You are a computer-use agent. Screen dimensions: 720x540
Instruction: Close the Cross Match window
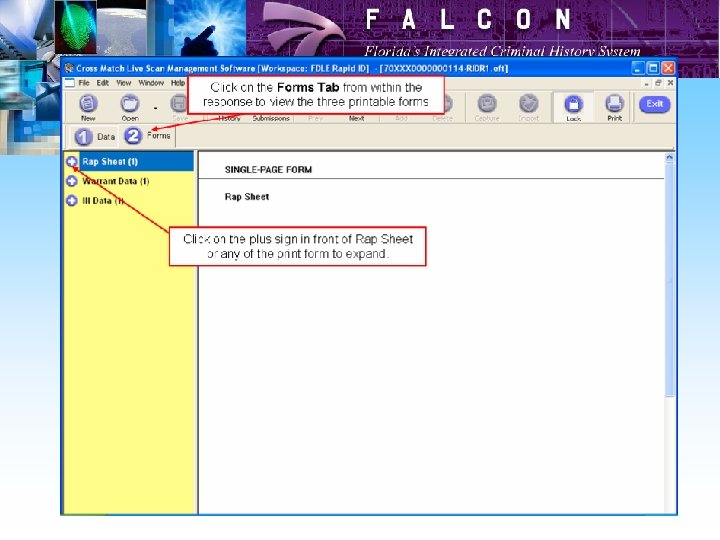(668, 68)
